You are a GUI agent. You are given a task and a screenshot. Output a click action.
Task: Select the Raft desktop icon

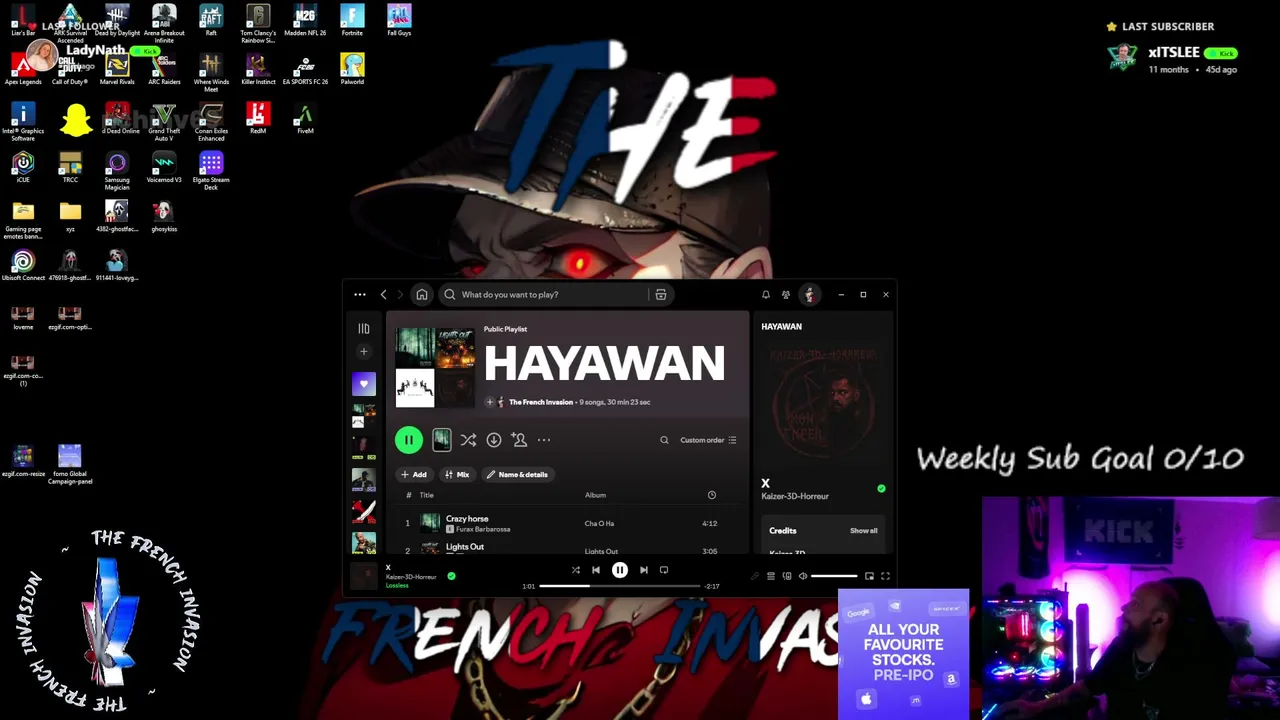211,21
